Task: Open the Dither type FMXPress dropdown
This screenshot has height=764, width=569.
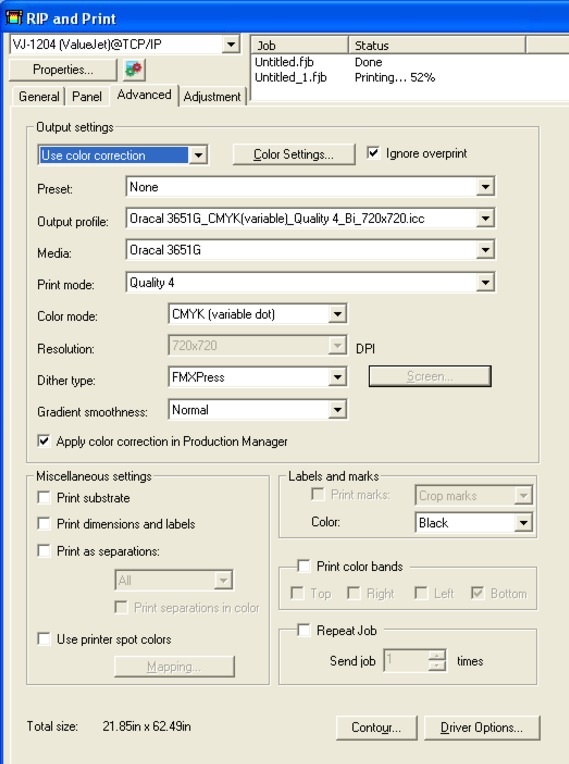Action: [337, 377]
